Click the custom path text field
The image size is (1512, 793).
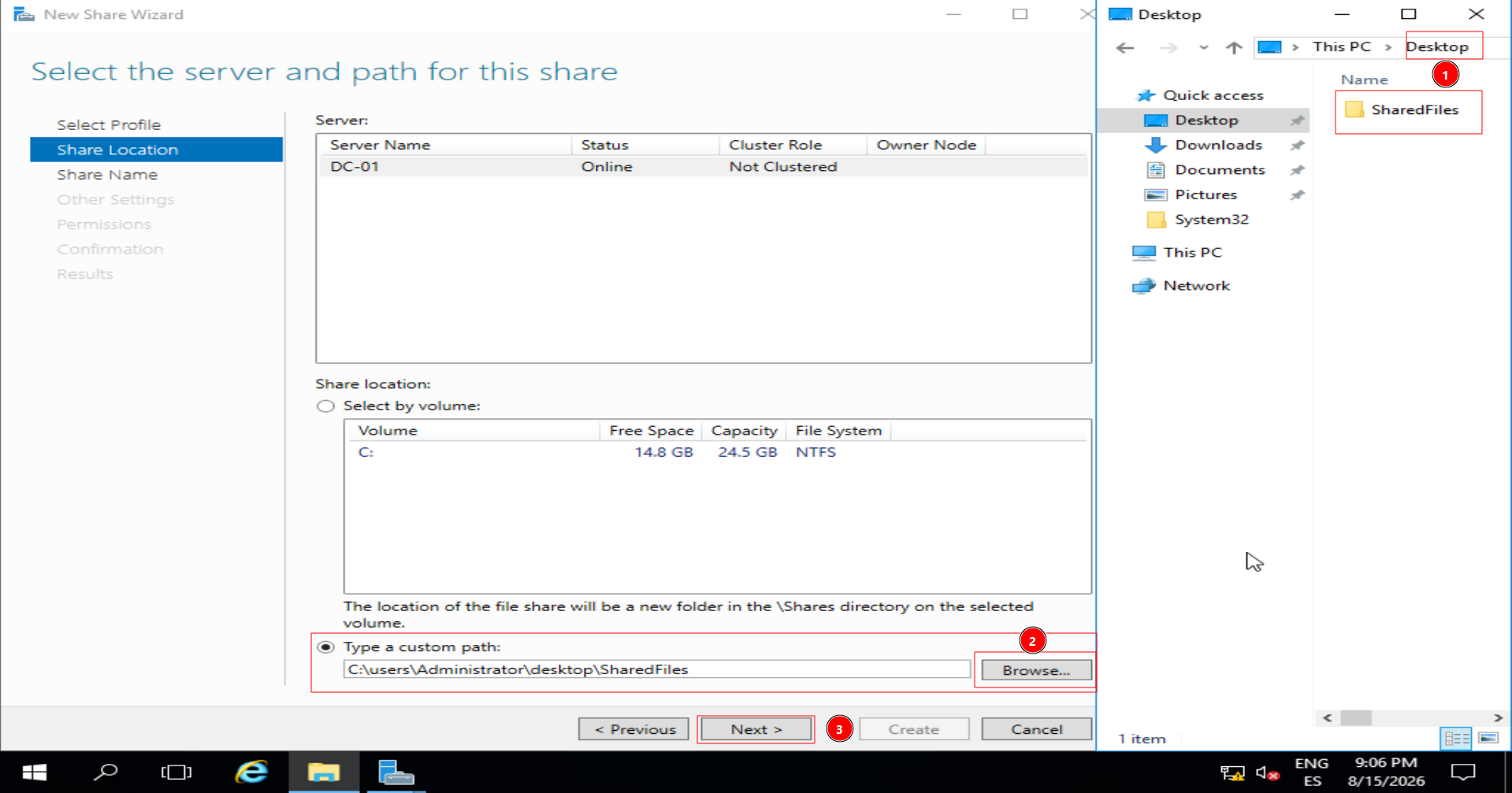(656, 669)
